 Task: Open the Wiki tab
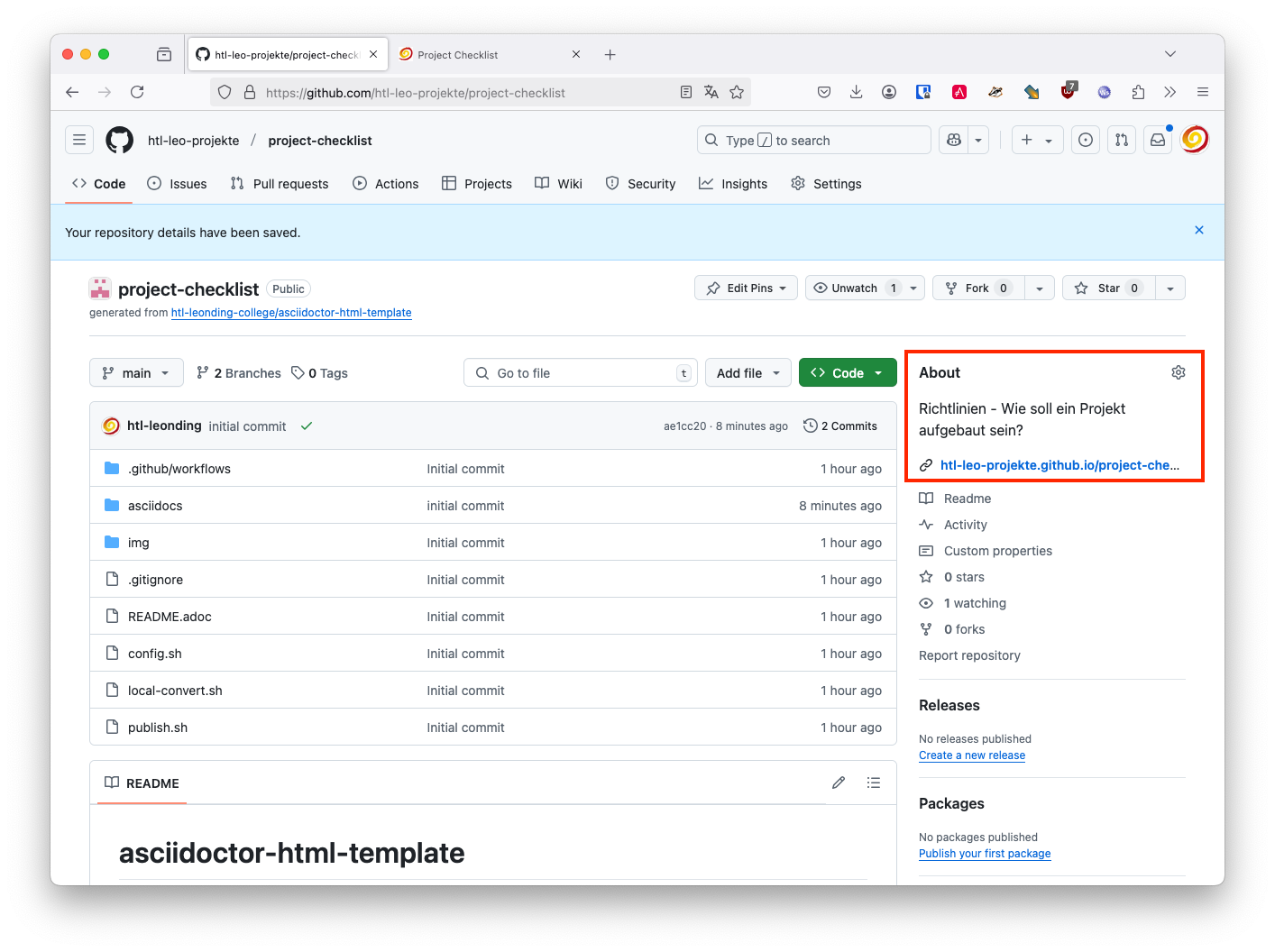559,184
